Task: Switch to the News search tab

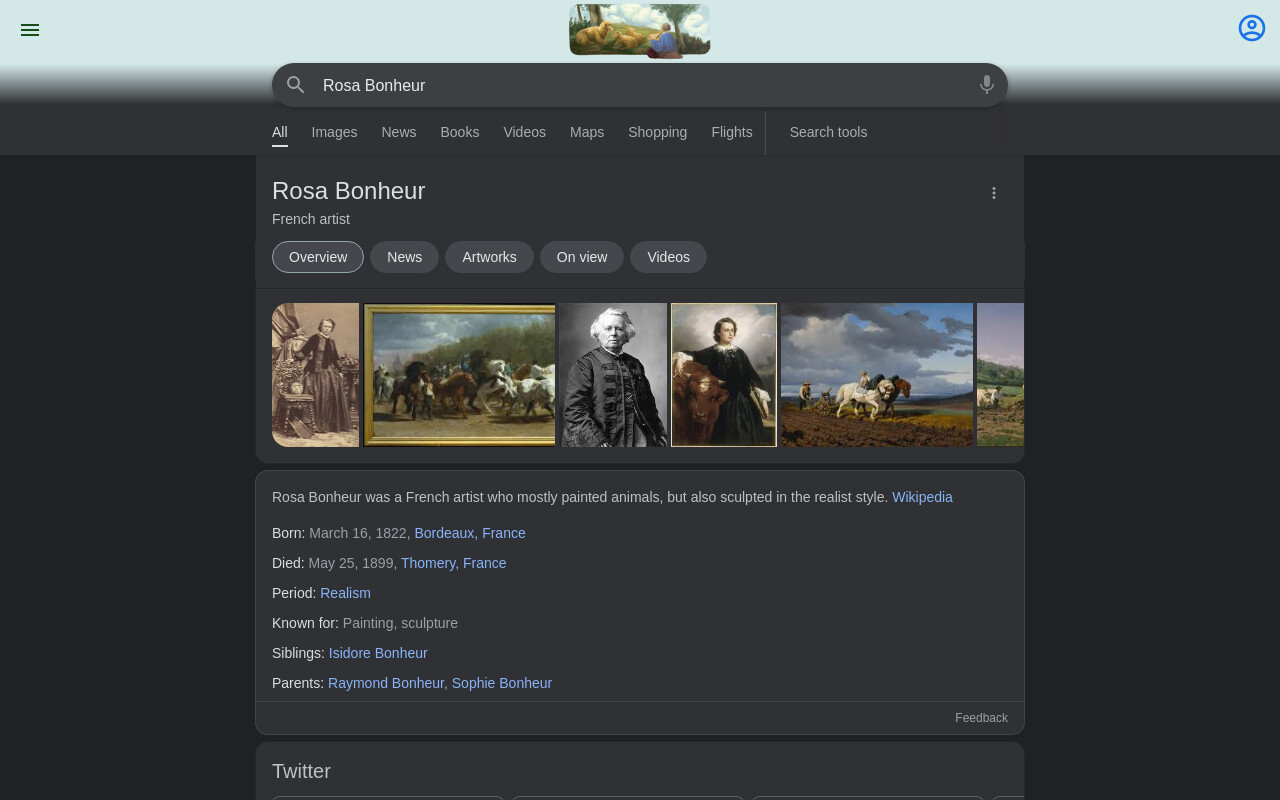Action: (x=398, y=132)
